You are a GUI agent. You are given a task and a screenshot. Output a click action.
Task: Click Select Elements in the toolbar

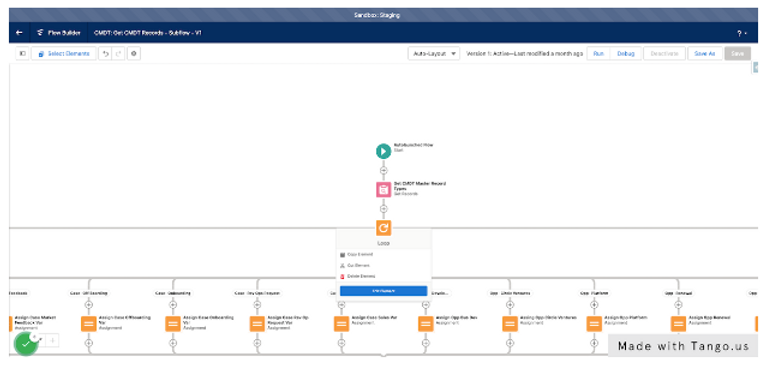point(64,54)
